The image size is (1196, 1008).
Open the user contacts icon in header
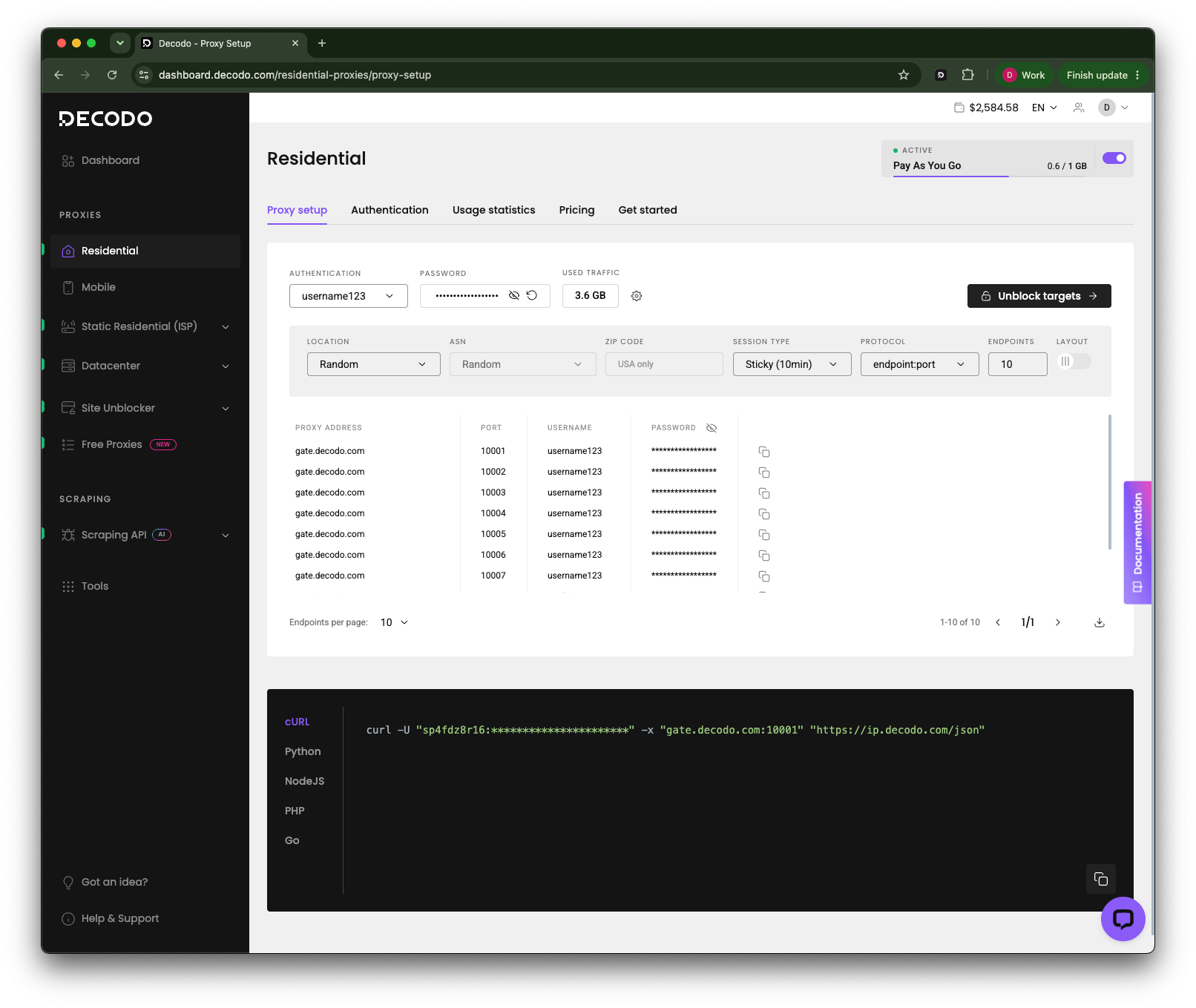[1079, 108]
